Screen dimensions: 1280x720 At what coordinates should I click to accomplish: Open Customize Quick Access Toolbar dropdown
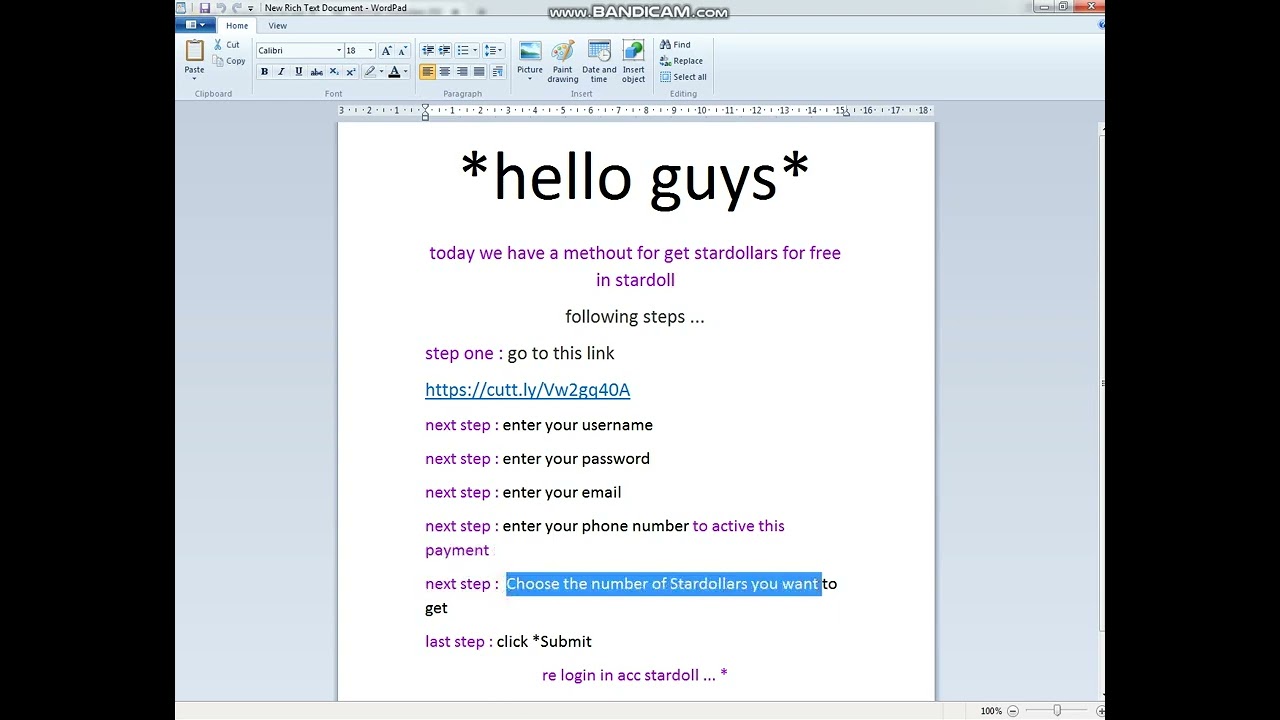pyautogui.click(x=251, y=8)
